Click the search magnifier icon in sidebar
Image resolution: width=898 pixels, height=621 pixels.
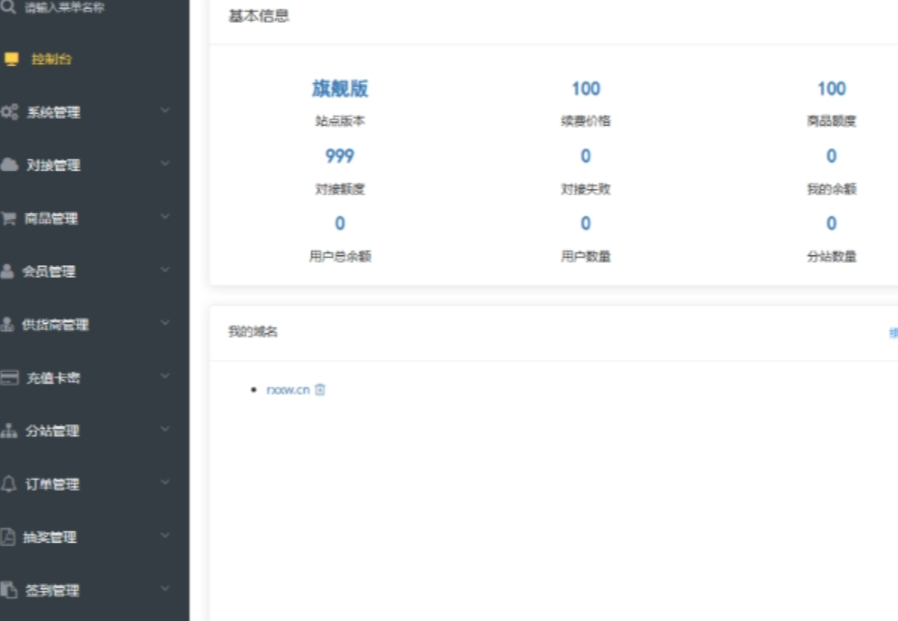pos(8,6)
